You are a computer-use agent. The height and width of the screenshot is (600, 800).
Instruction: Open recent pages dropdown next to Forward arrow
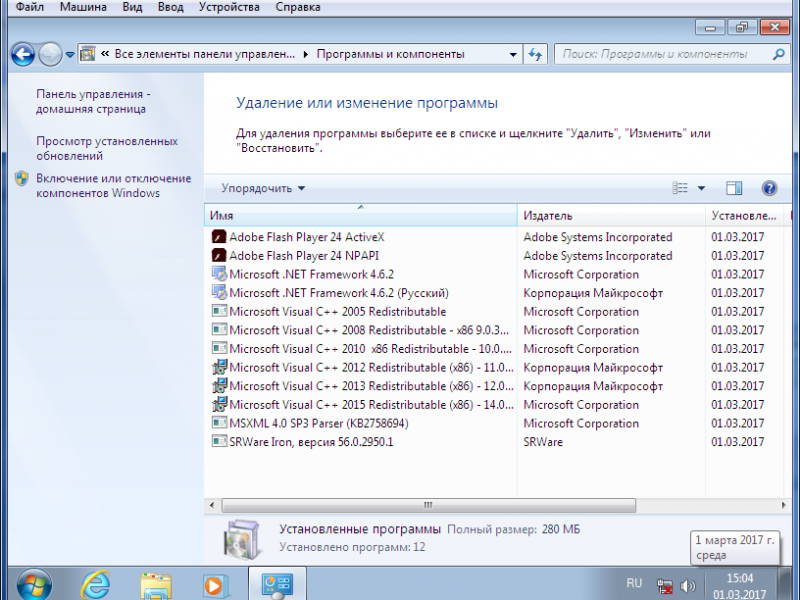coord(70,55)
